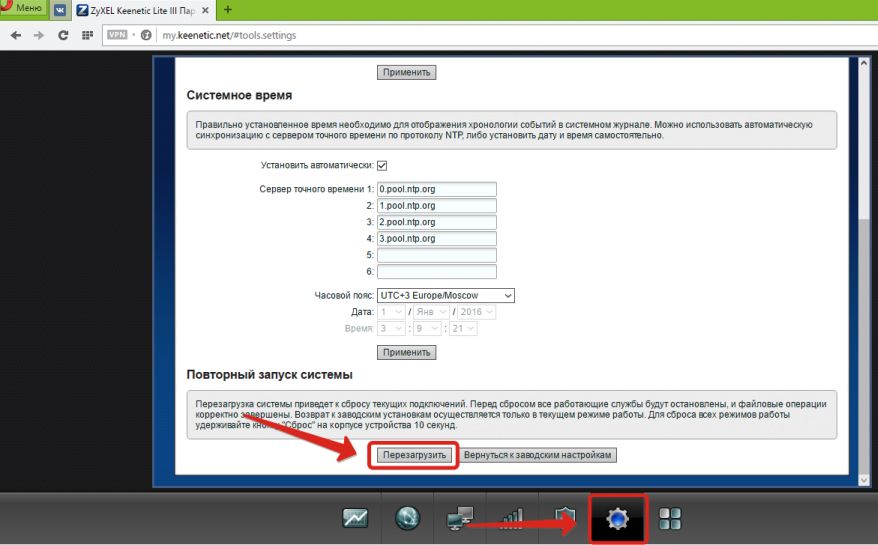Click the site info globe icon
Image resolution: width=878 pixels, height=545 pixels.
point(146,35)
